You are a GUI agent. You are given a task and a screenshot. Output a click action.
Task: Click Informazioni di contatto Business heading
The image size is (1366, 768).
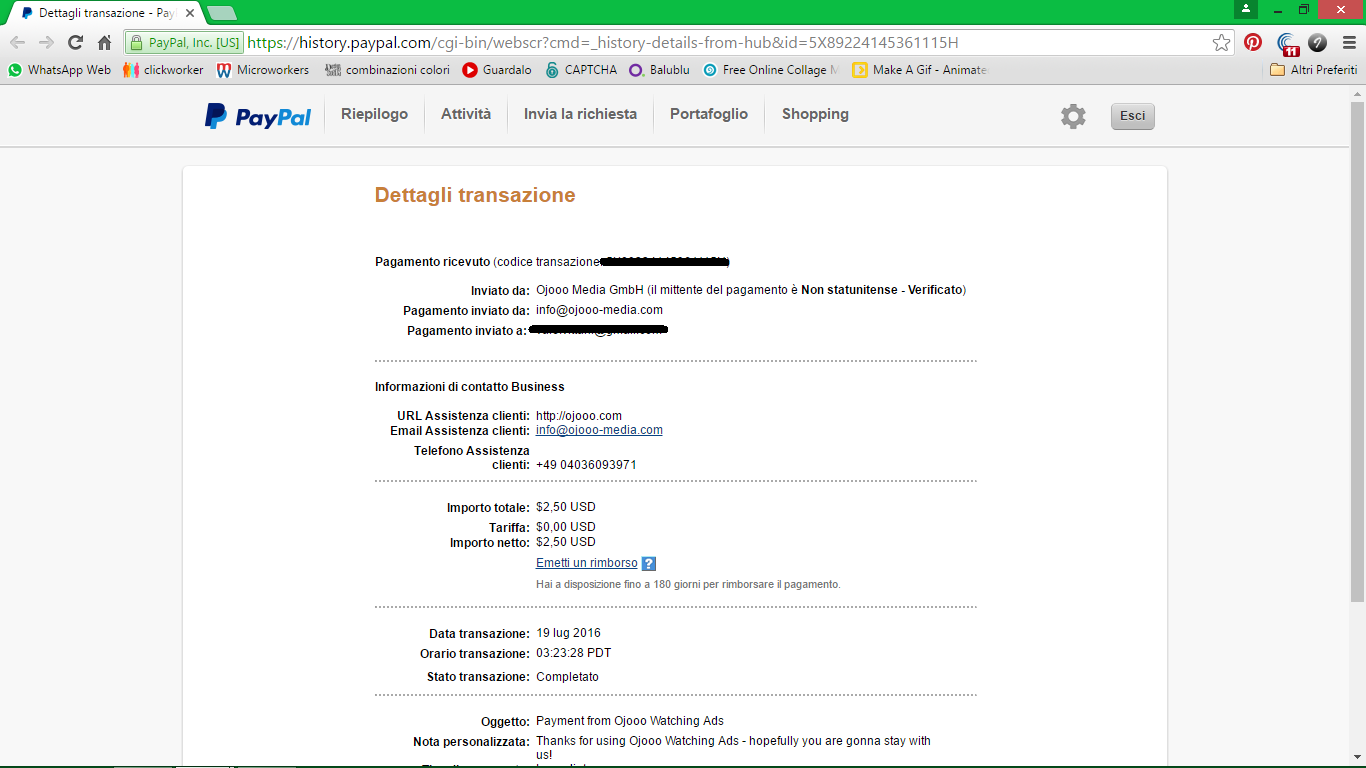click(470, 387)
